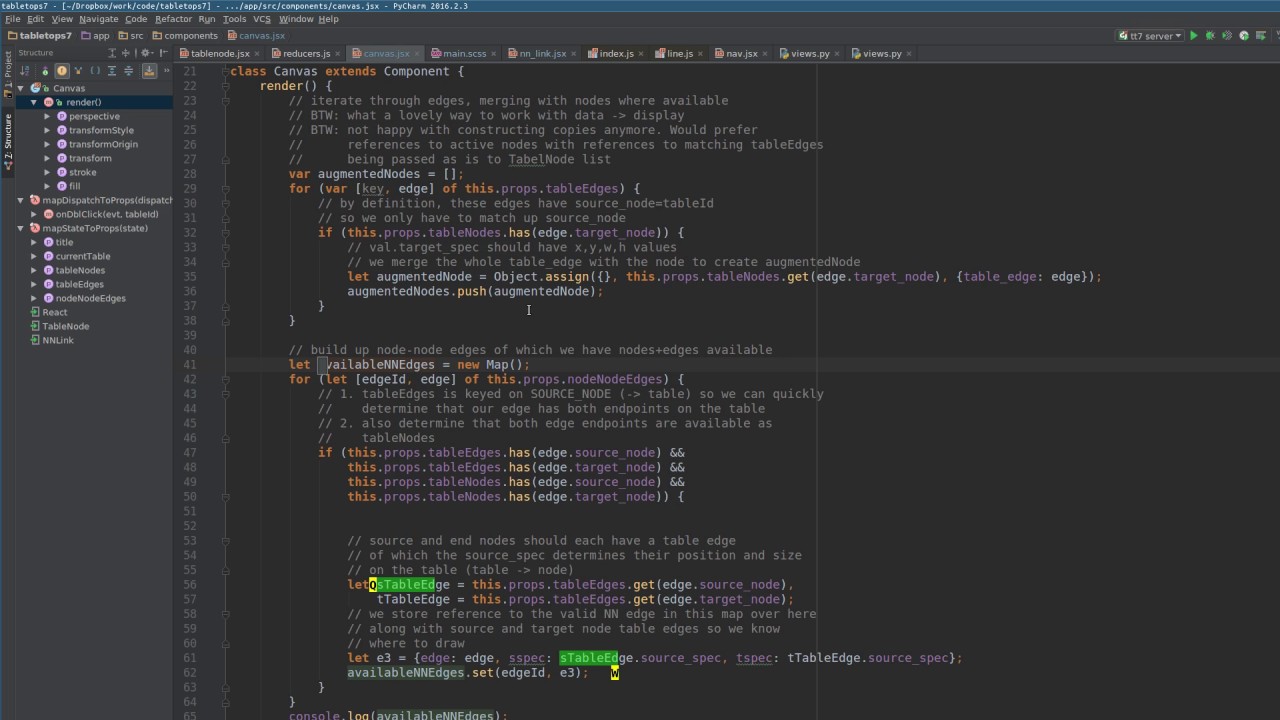The height and width of the screenshot is (720, 1280).
Task: Switch to the line.js tab
Action: (x=680, y=53)
